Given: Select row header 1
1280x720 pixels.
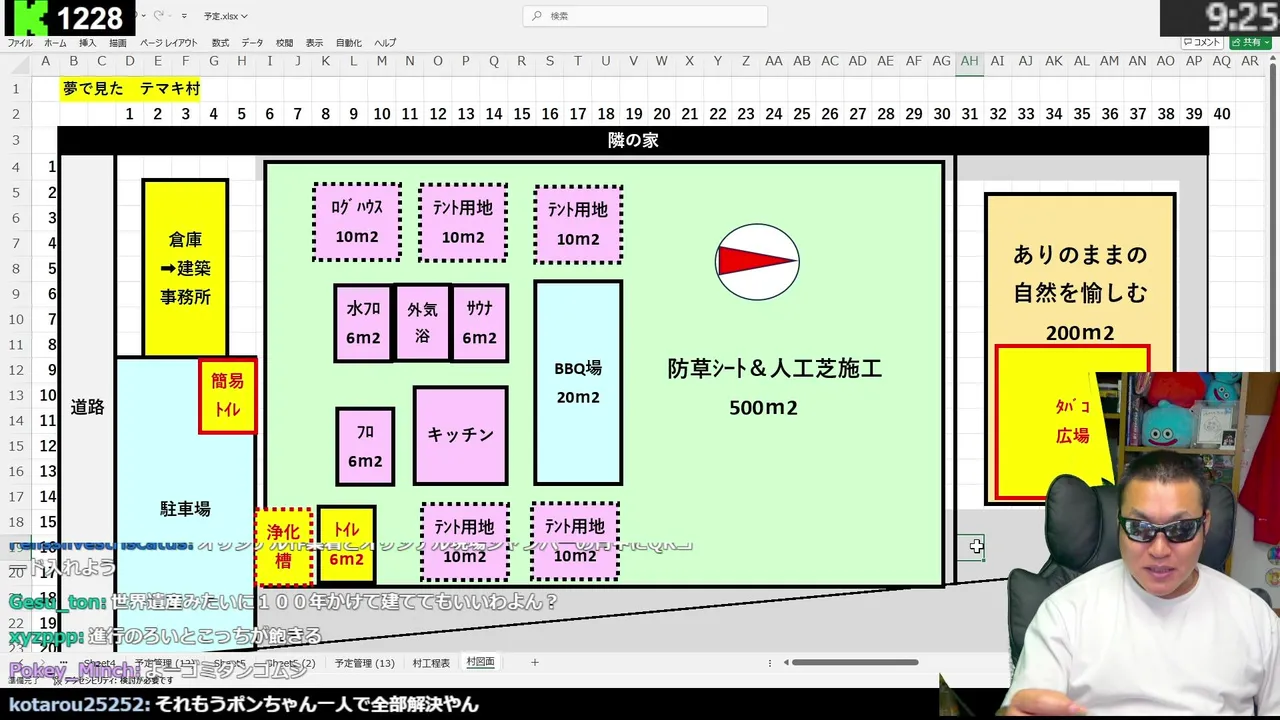Looking at the screenshot, I should point(16,89).
